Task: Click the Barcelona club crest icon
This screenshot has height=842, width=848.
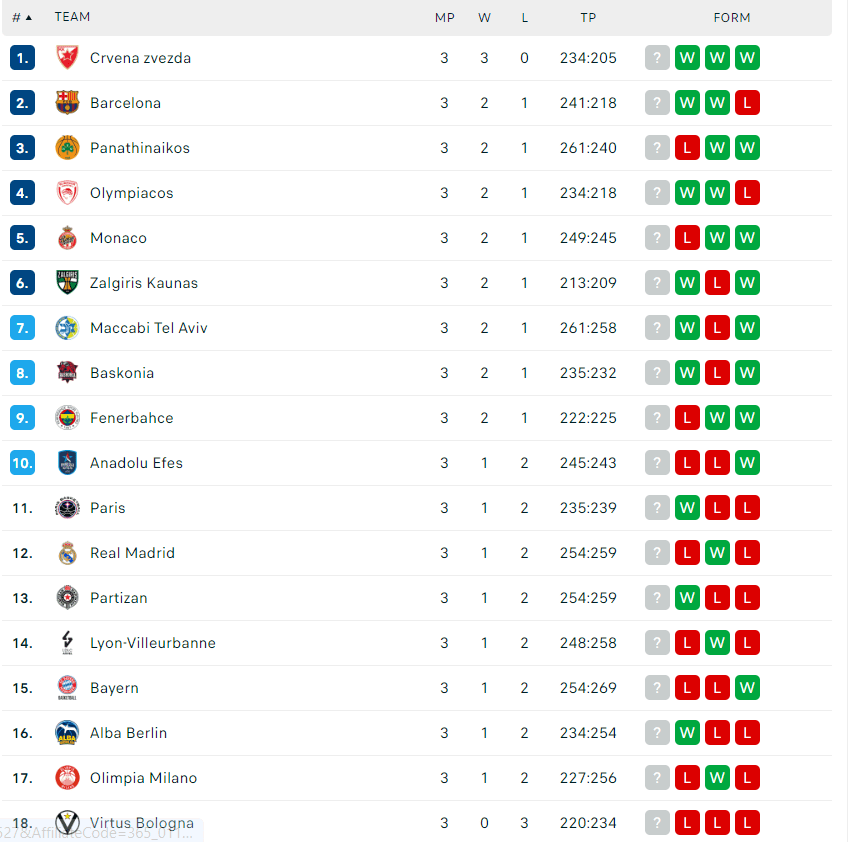Action: (67, 103)
